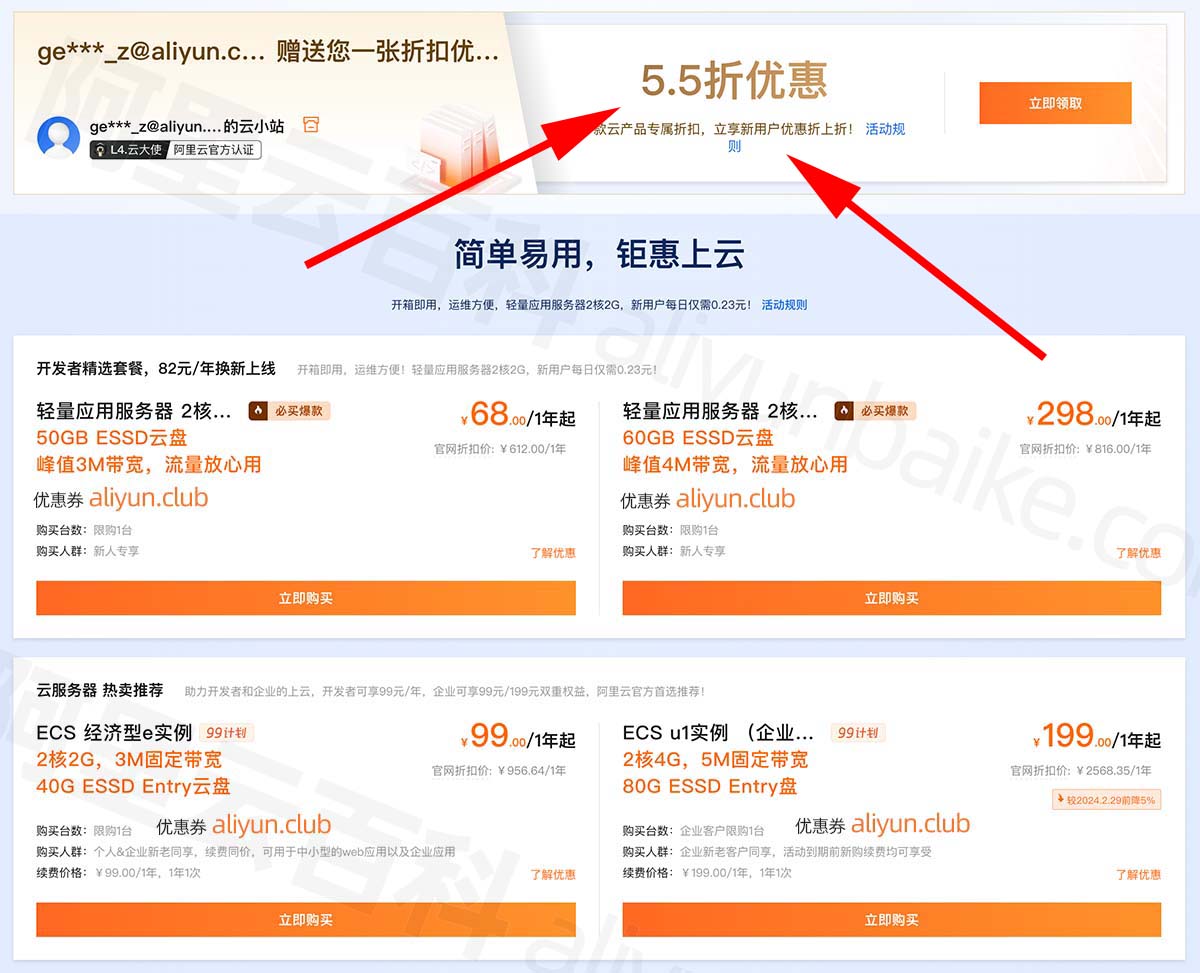Click the 轻量应用服务器 title on 50GB card

pos(134,411)
